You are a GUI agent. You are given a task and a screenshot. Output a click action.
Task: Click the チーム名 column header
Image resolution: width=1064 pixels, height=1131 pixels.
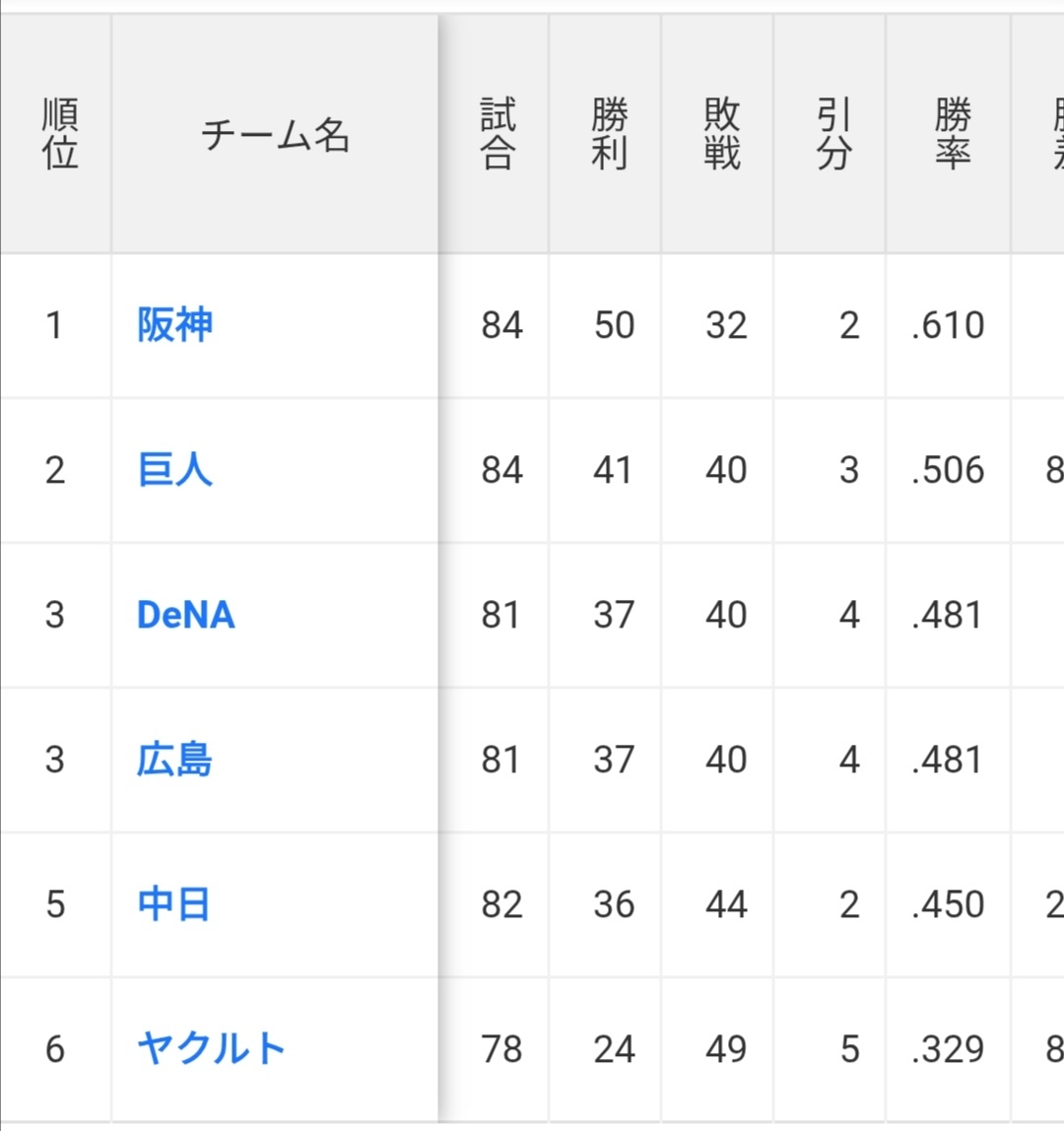pyautogui.click(x=275, y=135)
